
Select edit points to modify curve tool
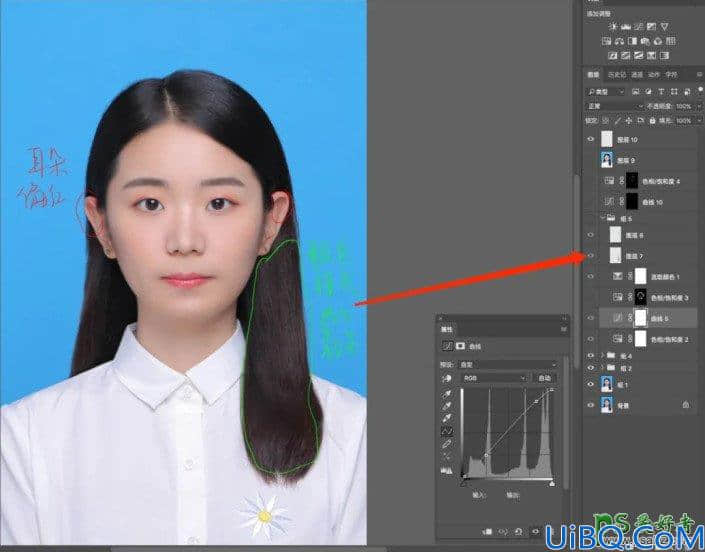point(447,432)
